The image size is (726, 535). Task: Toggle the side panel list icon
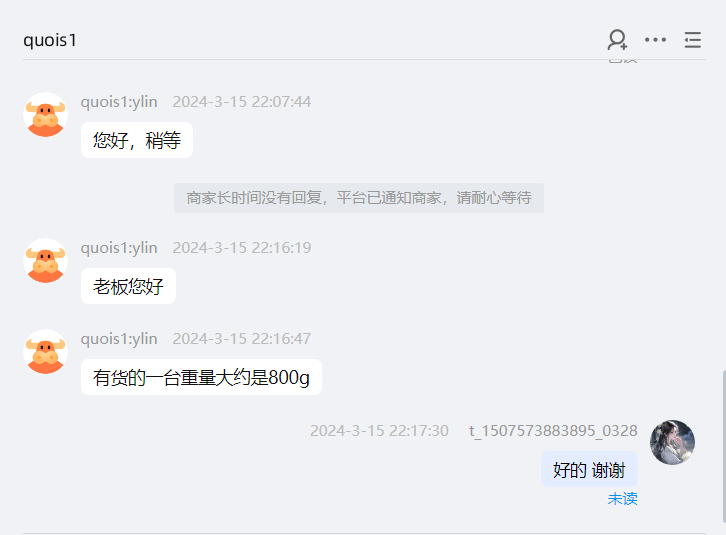click(693, 40)
